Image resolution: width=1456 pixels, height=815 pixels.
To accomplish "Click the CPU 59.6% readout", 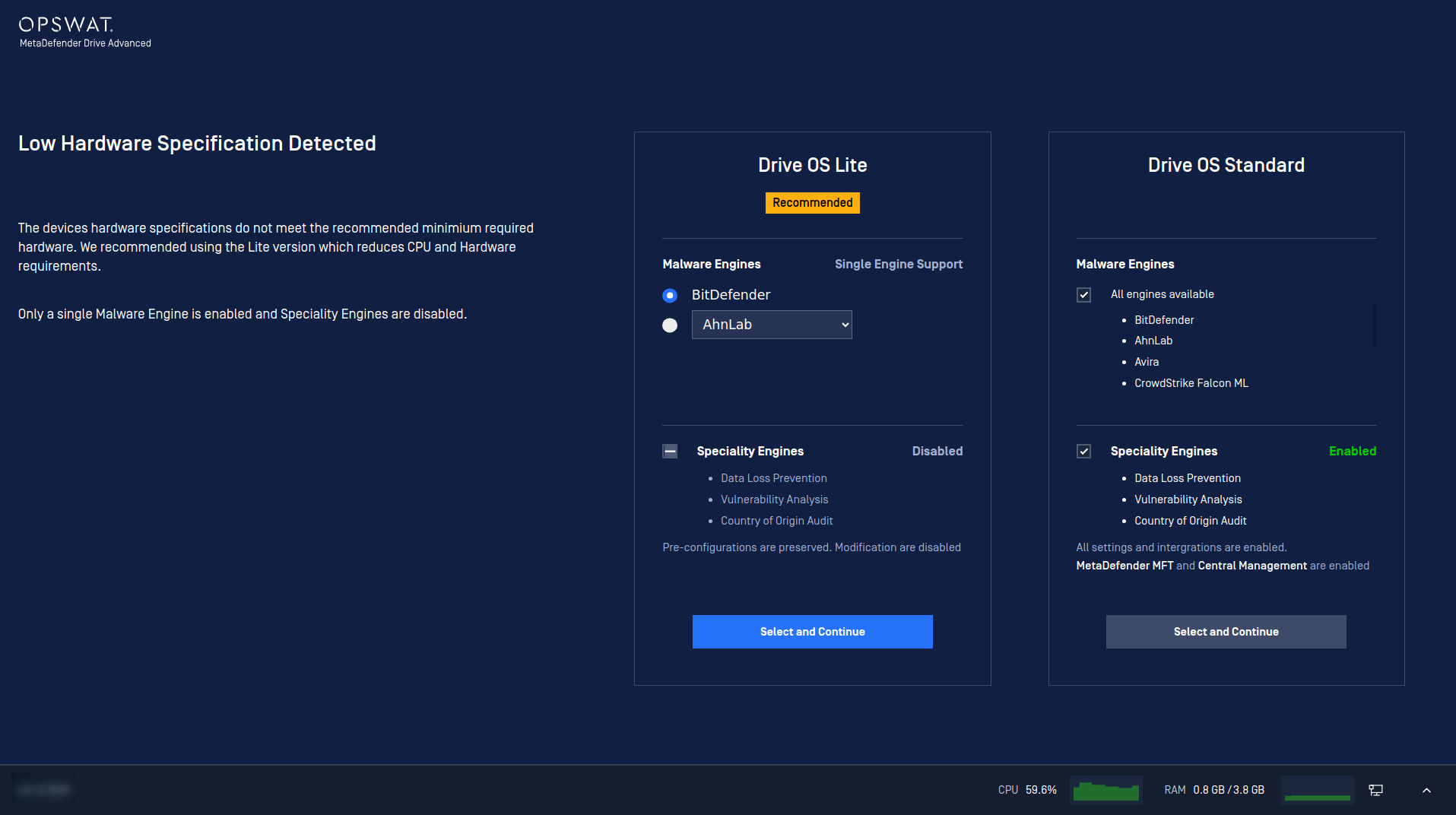I will click(x=1027, y=790).
